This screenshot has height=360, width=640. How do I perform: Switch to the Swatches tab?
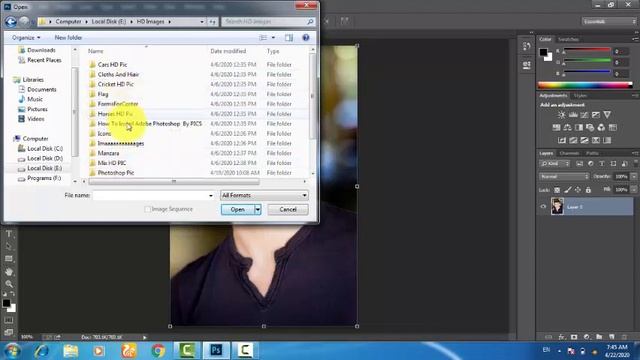(x=568, y=39)
